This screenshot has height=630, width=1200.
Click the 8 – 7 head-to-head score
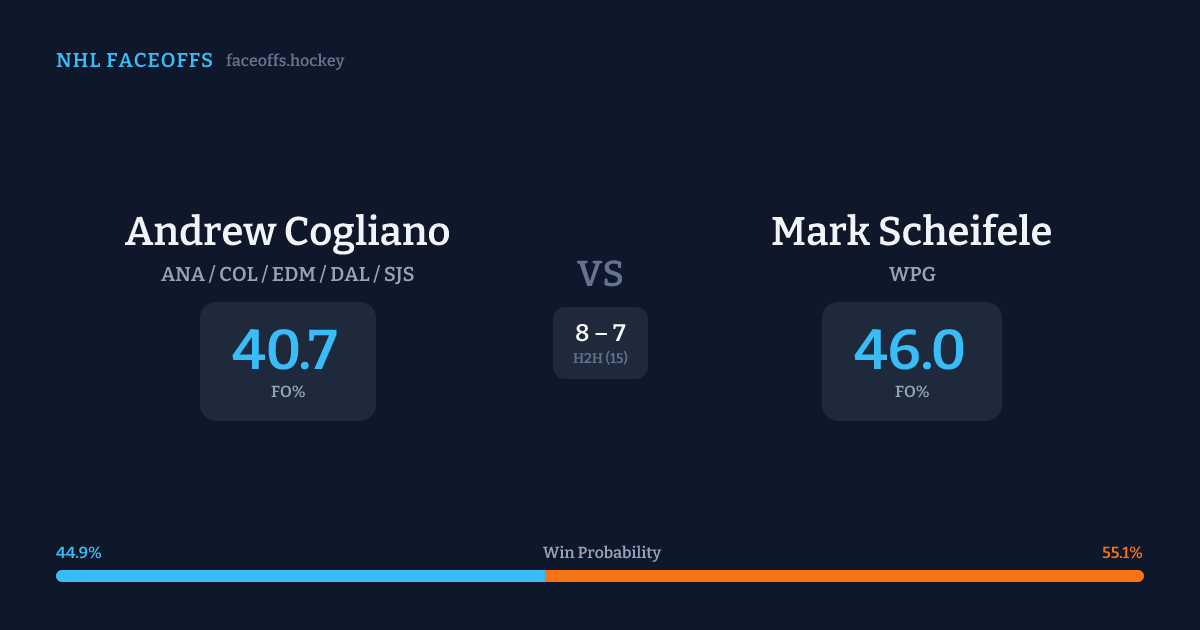tap(600, 333)
